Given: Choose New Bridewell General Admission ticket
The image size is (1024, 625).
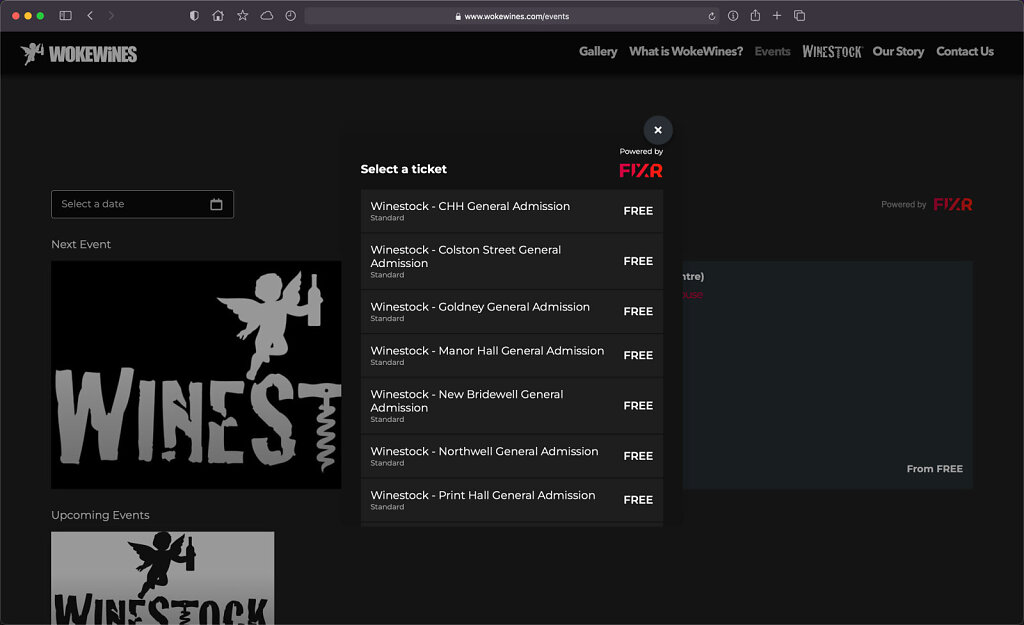Looking at the screenshot, I should click(512, 406).
